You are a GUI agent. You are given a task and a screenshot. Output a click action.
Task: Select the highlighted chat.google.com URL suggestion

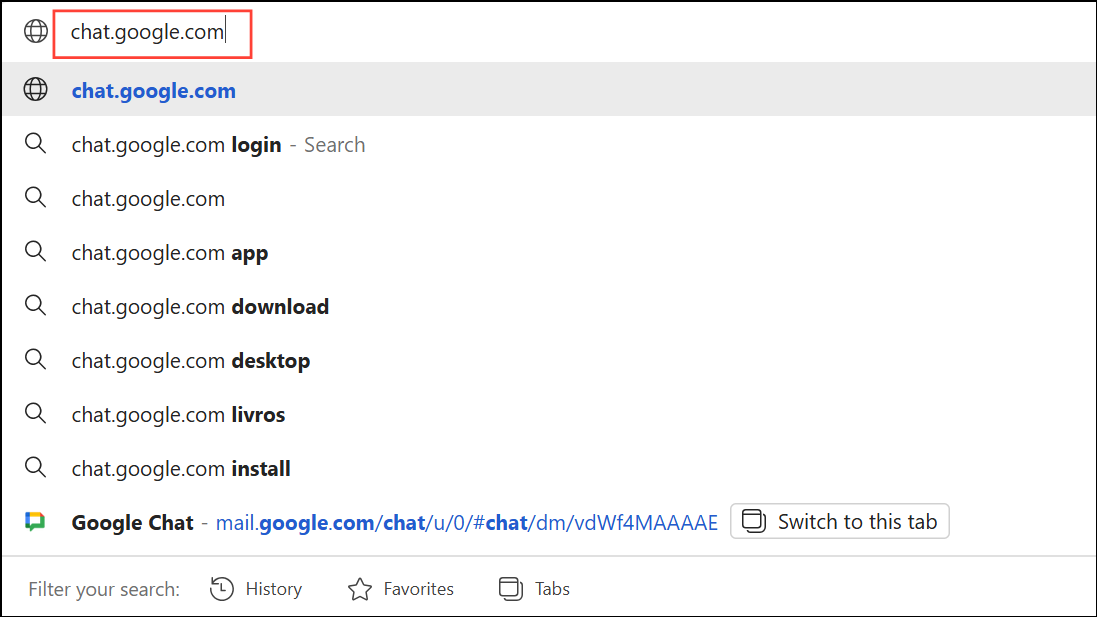(549, 90)
